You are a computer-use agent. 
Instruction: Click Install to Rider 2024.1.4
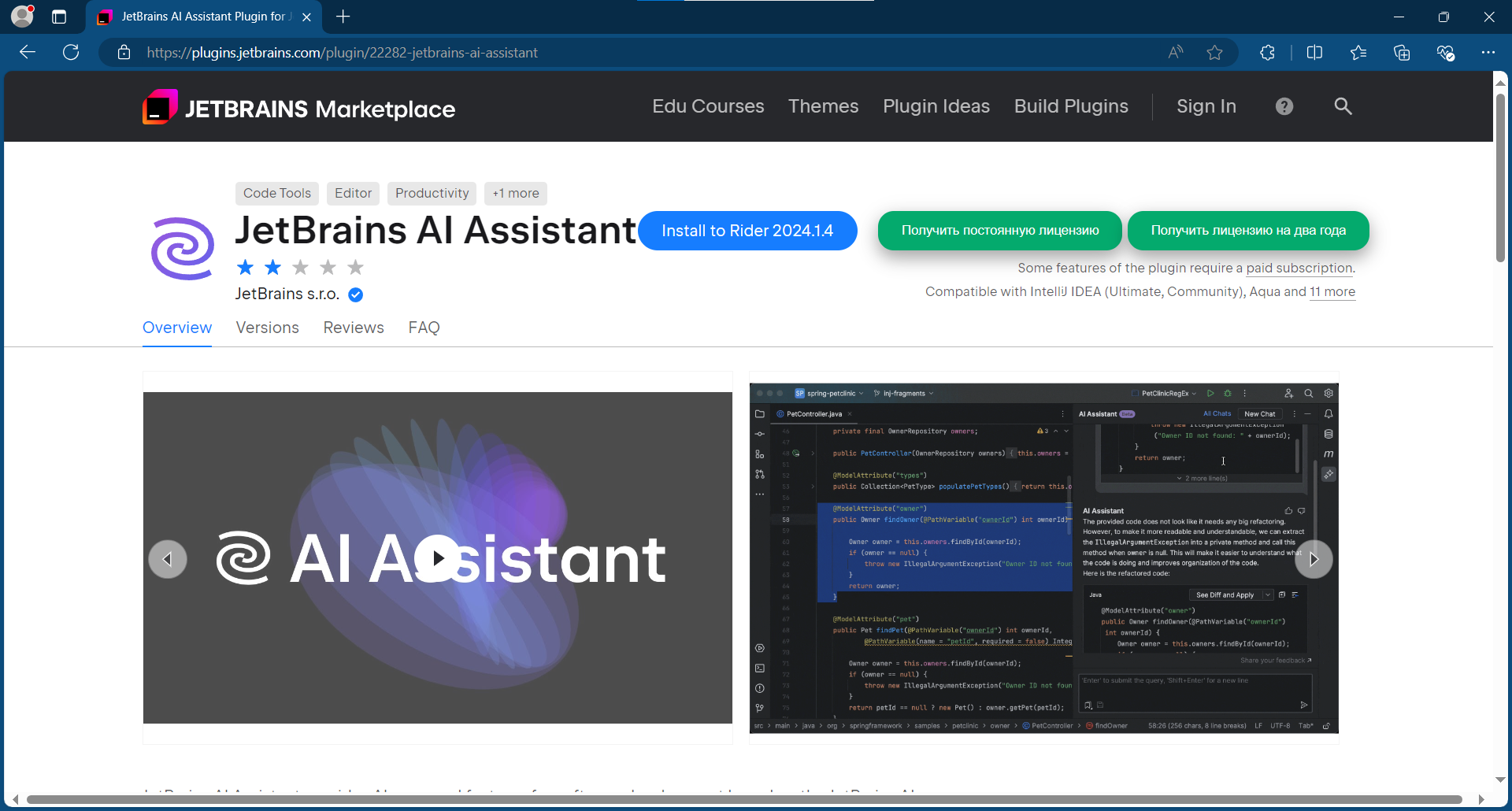pos(747,231)
